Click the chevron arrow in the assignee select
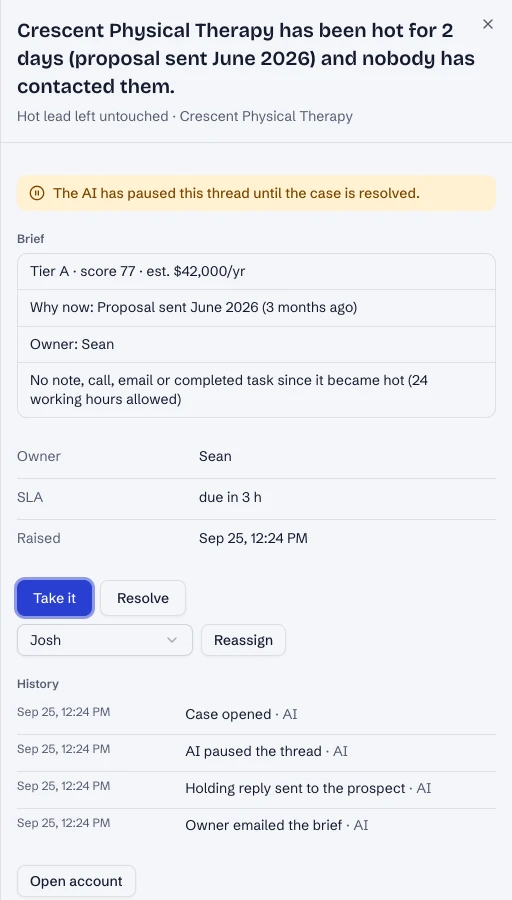512x900 pixels. pos(172,640)
